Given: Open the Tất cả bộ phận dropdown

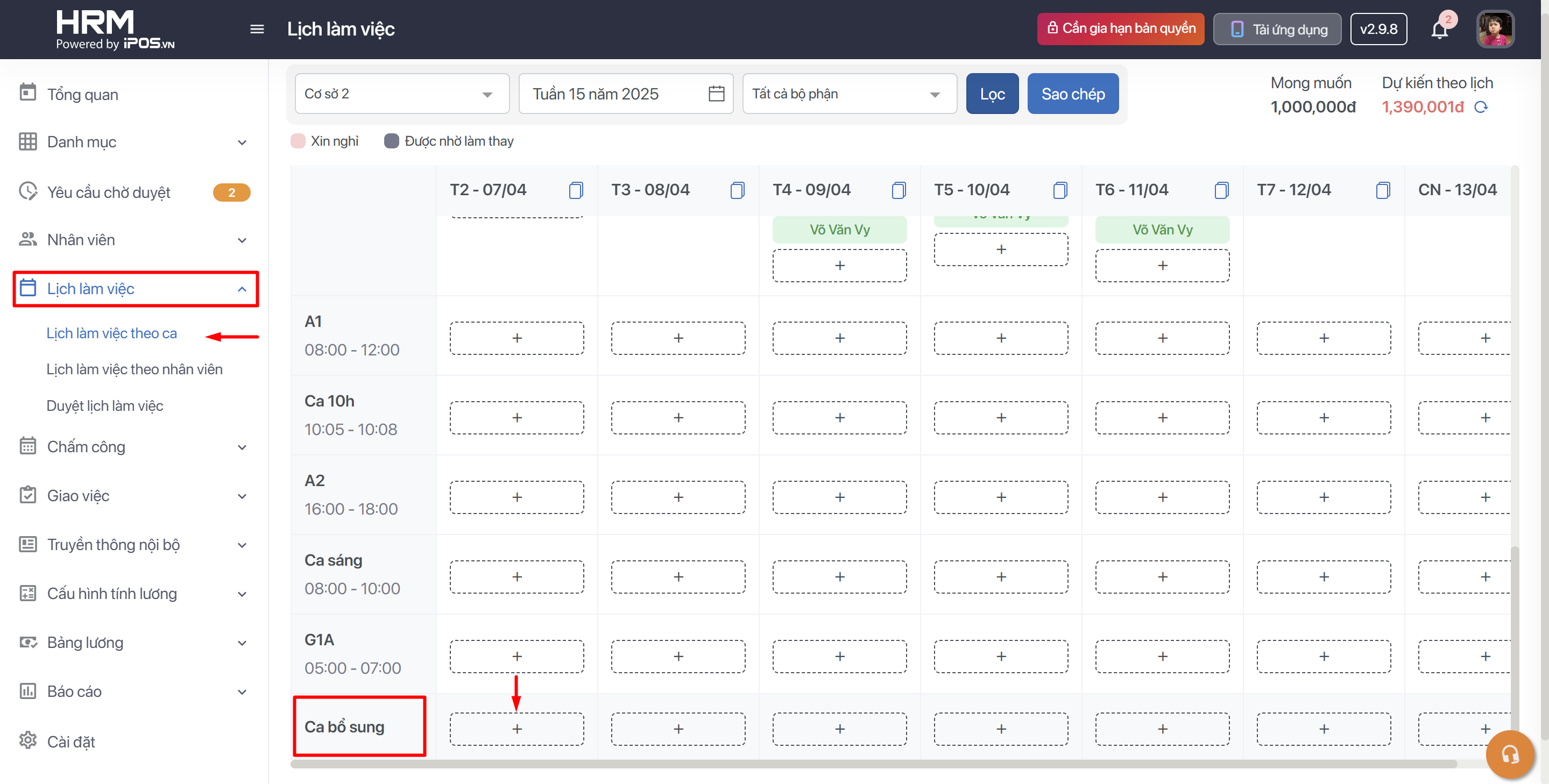Looking at the screenshot, I should tap(848, 94).
